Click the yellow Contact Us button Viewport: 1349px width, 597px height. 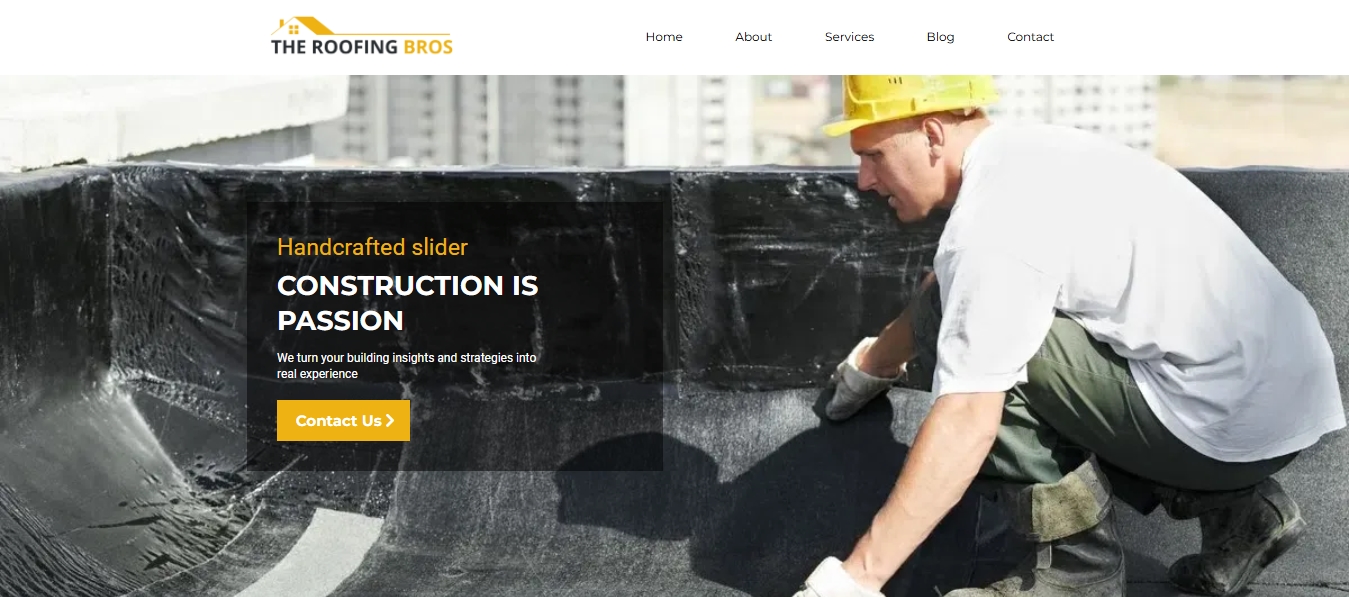click(343, 421)
